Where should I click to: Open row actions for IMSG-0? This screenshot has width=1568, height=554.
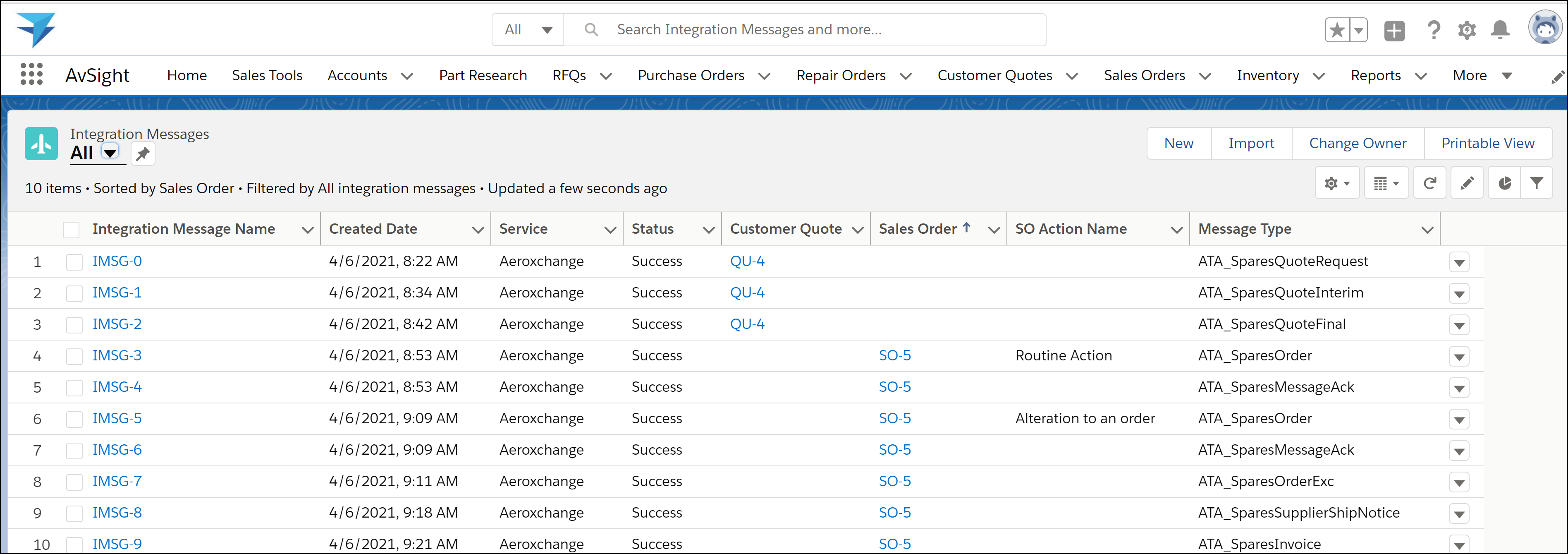pos(1459,262)
